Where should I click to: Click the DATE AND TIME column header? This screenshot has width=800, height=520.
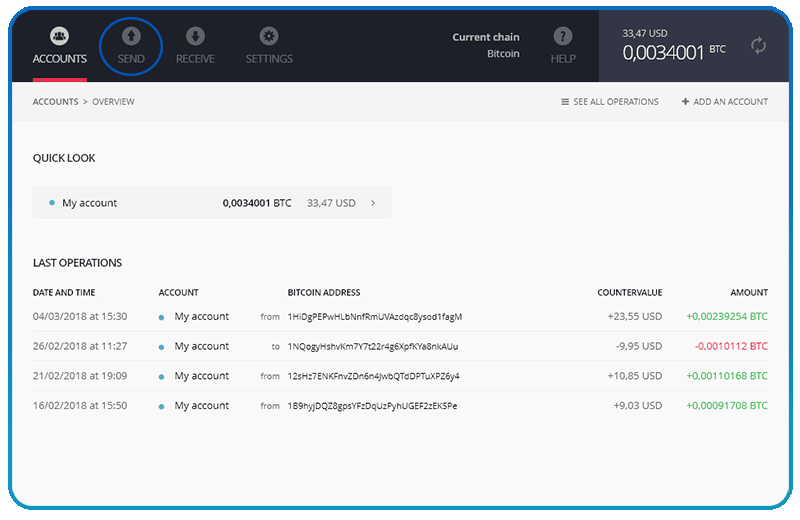64,292
